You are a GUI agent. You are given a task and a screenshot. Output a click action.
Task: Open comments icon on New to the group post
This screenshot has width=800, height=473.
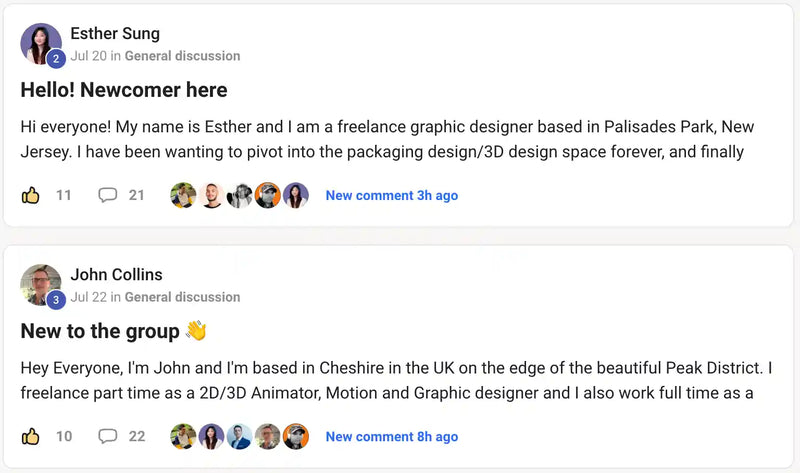click(107, 436)
